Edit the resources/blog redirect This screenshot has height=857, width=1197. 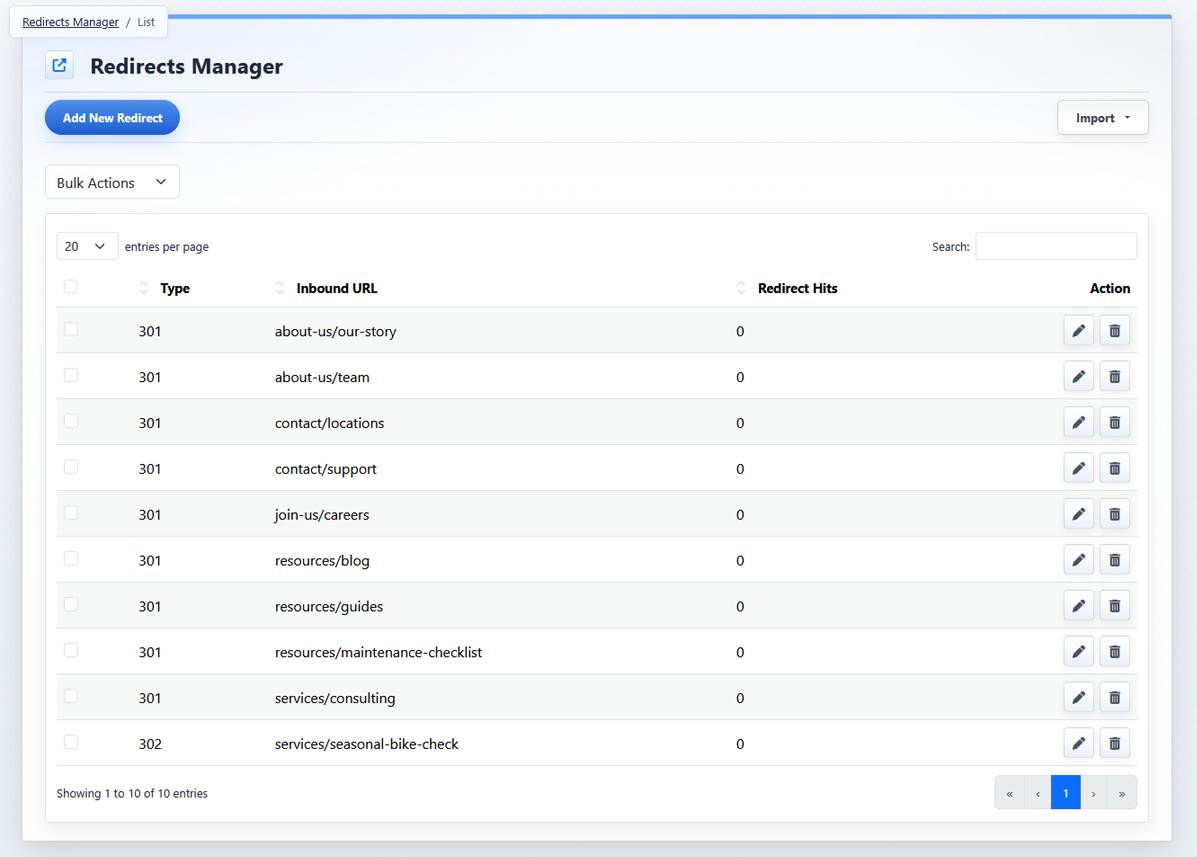[1079, 559]
